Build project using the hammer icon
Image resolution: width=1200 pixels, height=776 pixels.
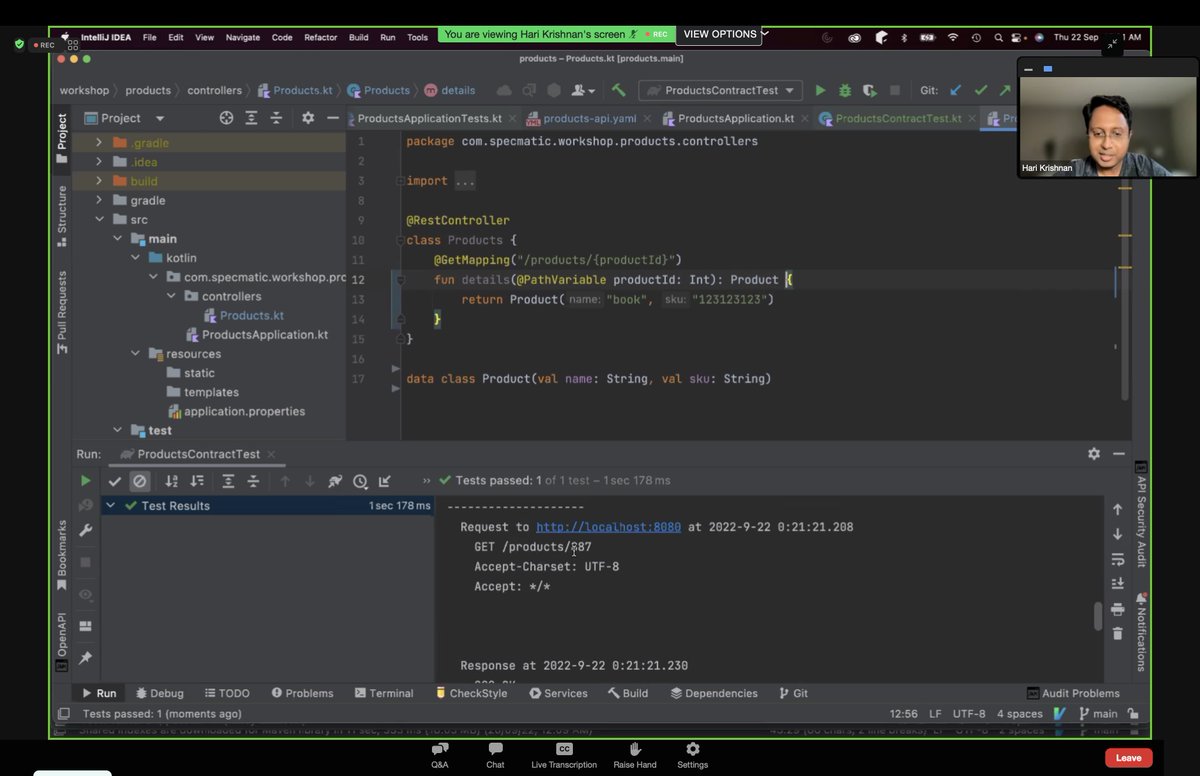[619, 90]
